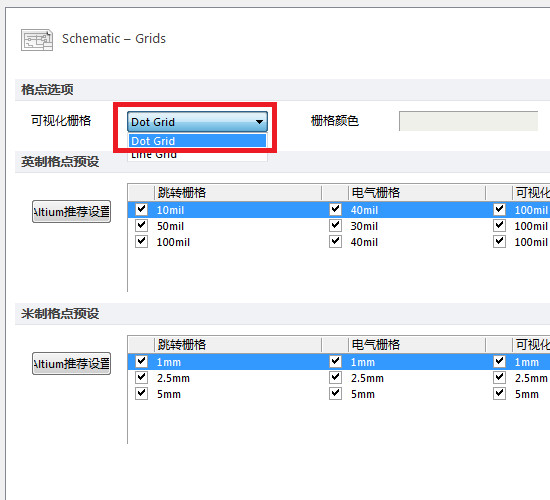Click 跳转栅格 column header in imperial table
Viewport: 550px width, 500px height.
238,193
